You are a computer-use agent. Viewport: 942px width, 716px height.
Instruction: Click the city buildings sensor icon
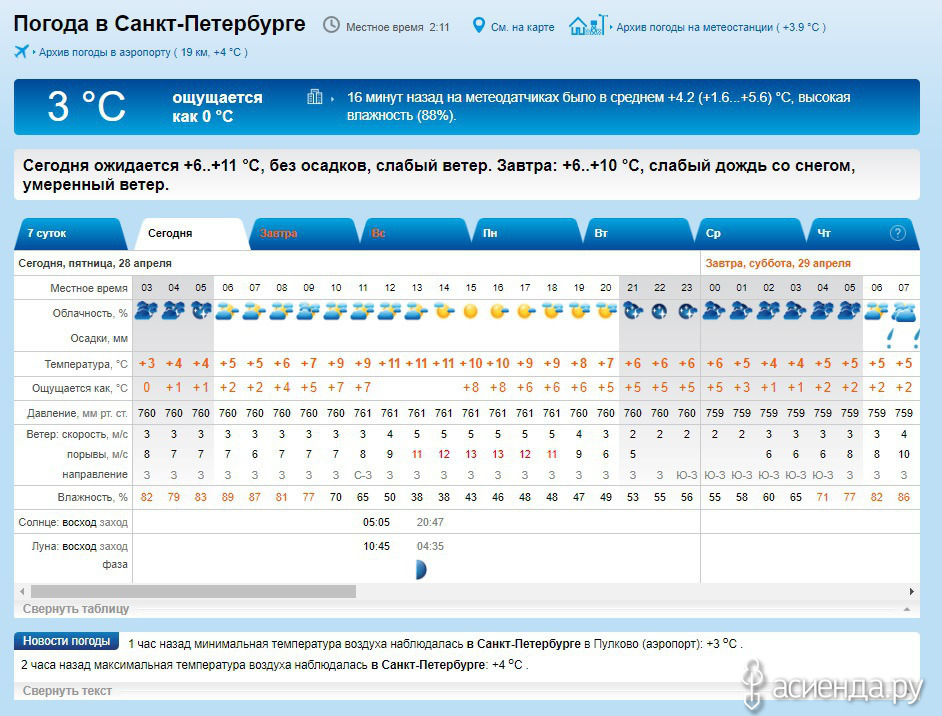coord(315,97)
